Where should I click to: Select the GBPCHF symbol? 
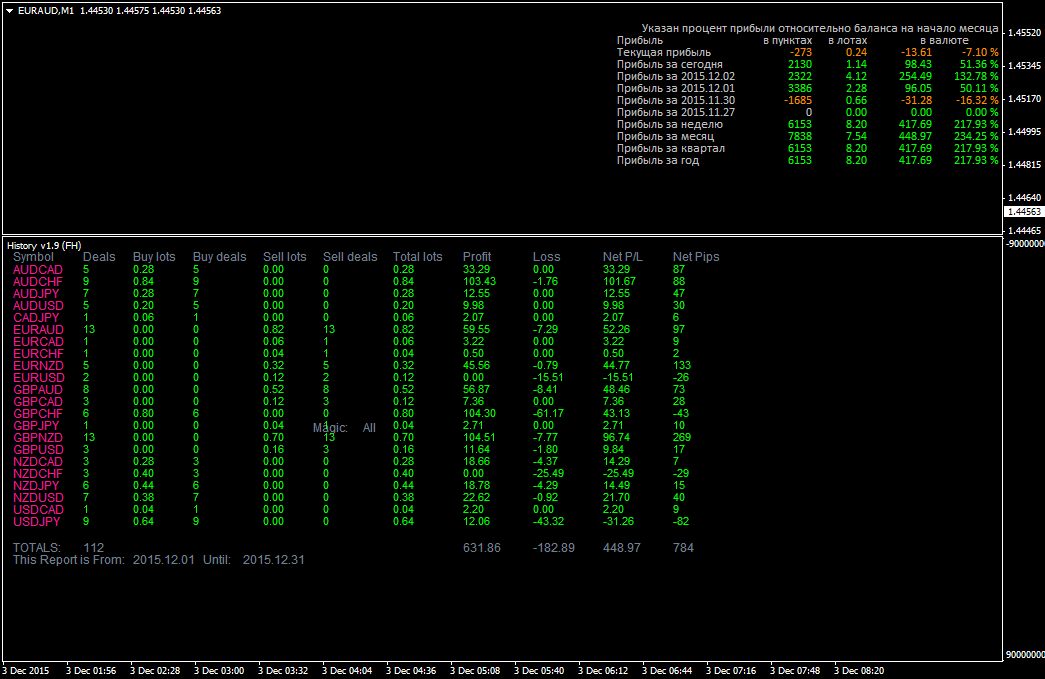tap(38, 414)
